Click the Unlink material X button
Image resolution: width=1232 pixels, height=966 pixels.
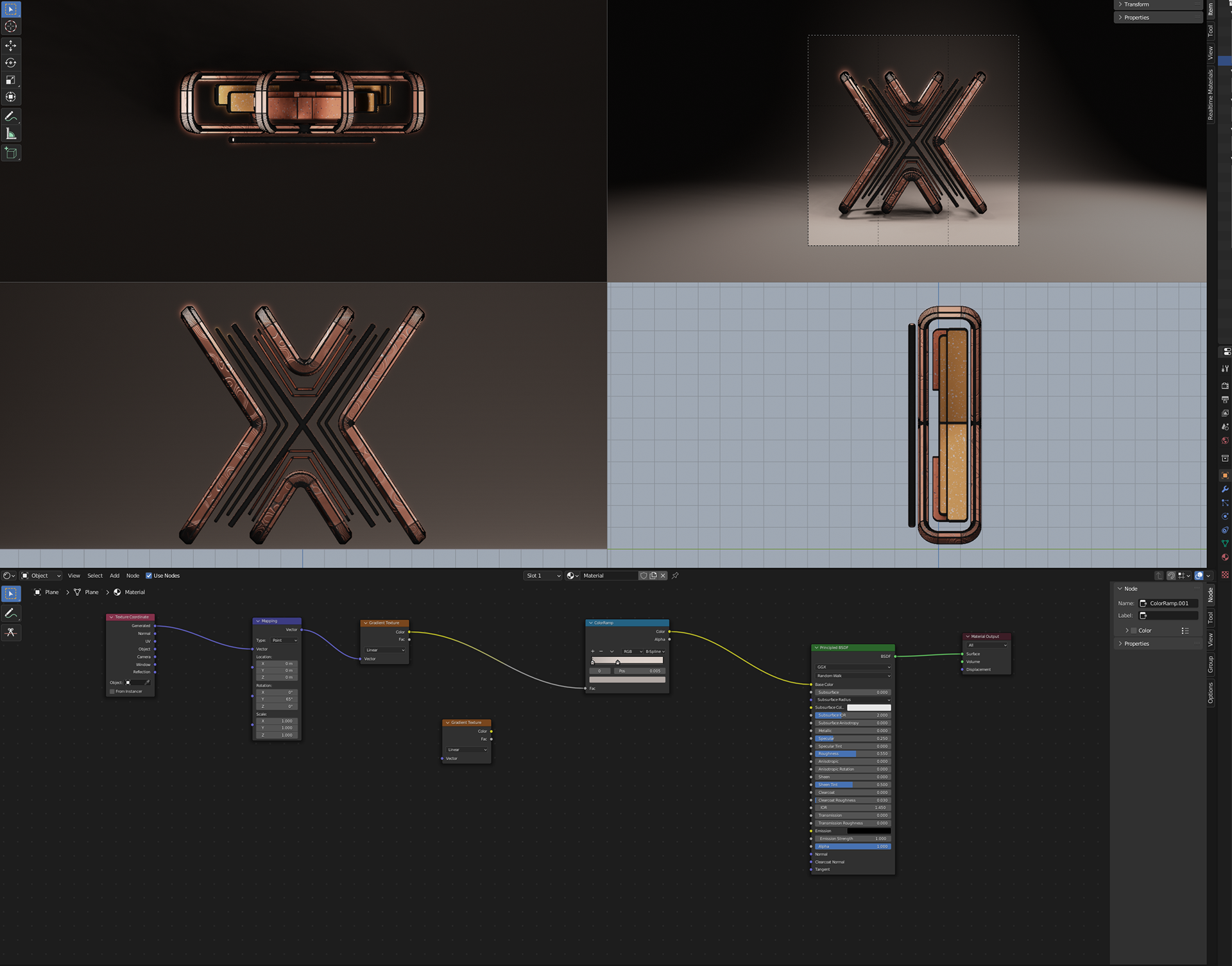click(663, 575)
